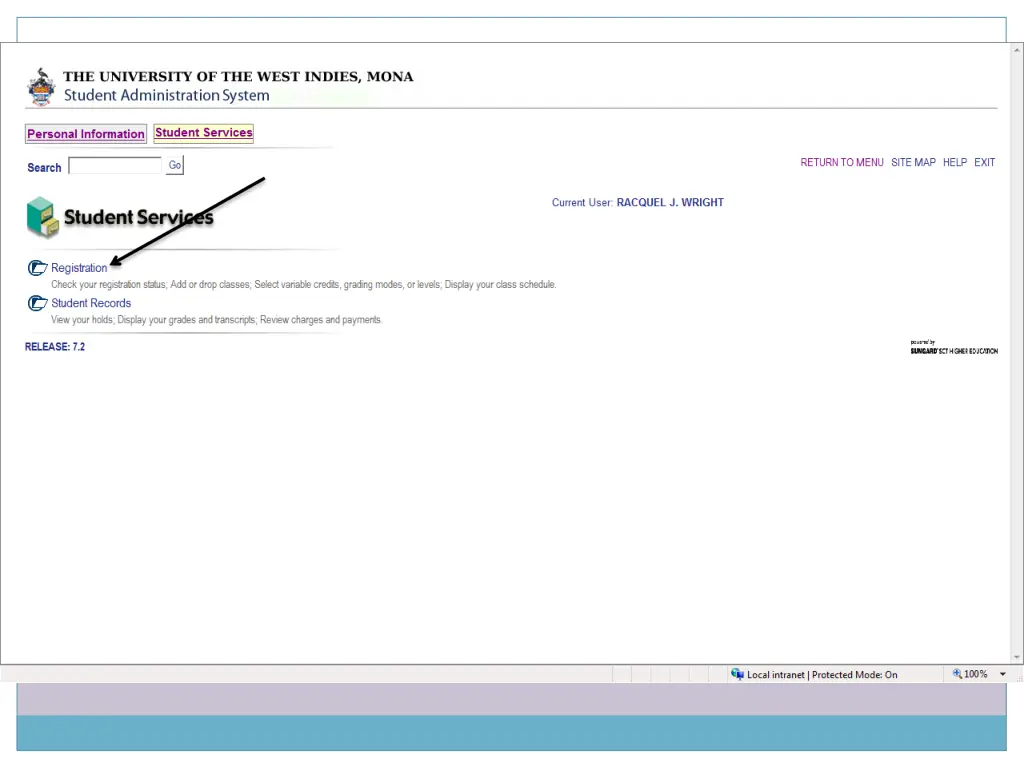The height and width of the screenshot is (768, 1024).
Task: Click the Student Records description about holds
Action: (x=216, y=320)
